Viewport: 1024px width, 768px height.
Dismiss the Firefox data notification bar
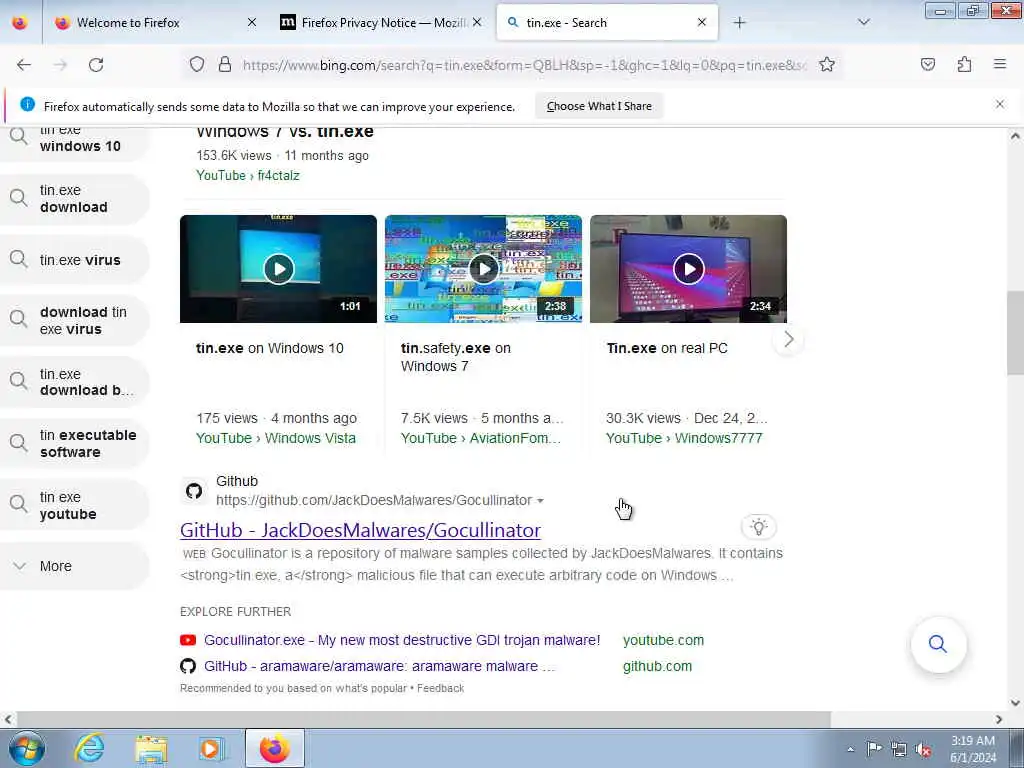coord(1000,104)
